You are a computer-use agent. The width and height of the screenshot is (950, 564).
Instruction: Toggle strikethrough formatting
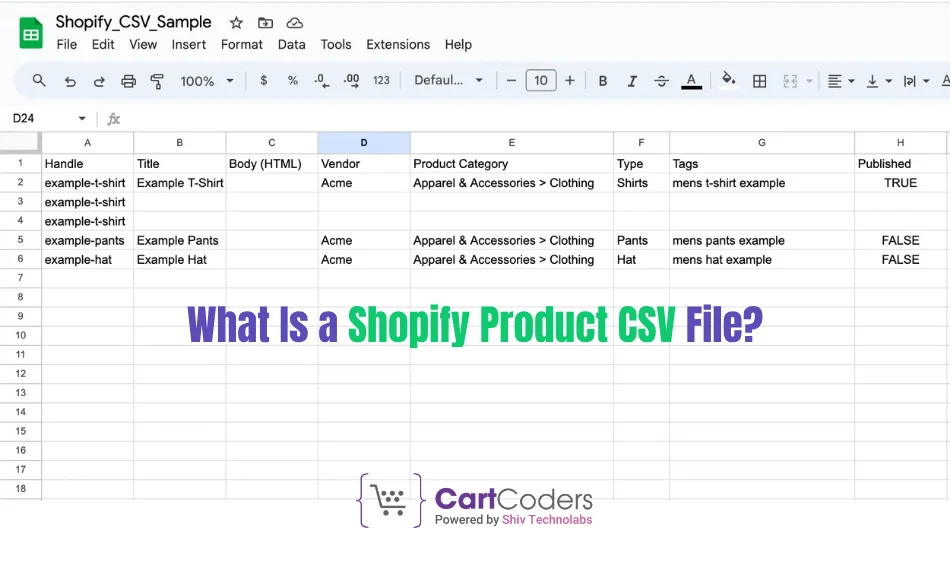tap(661, 81)
